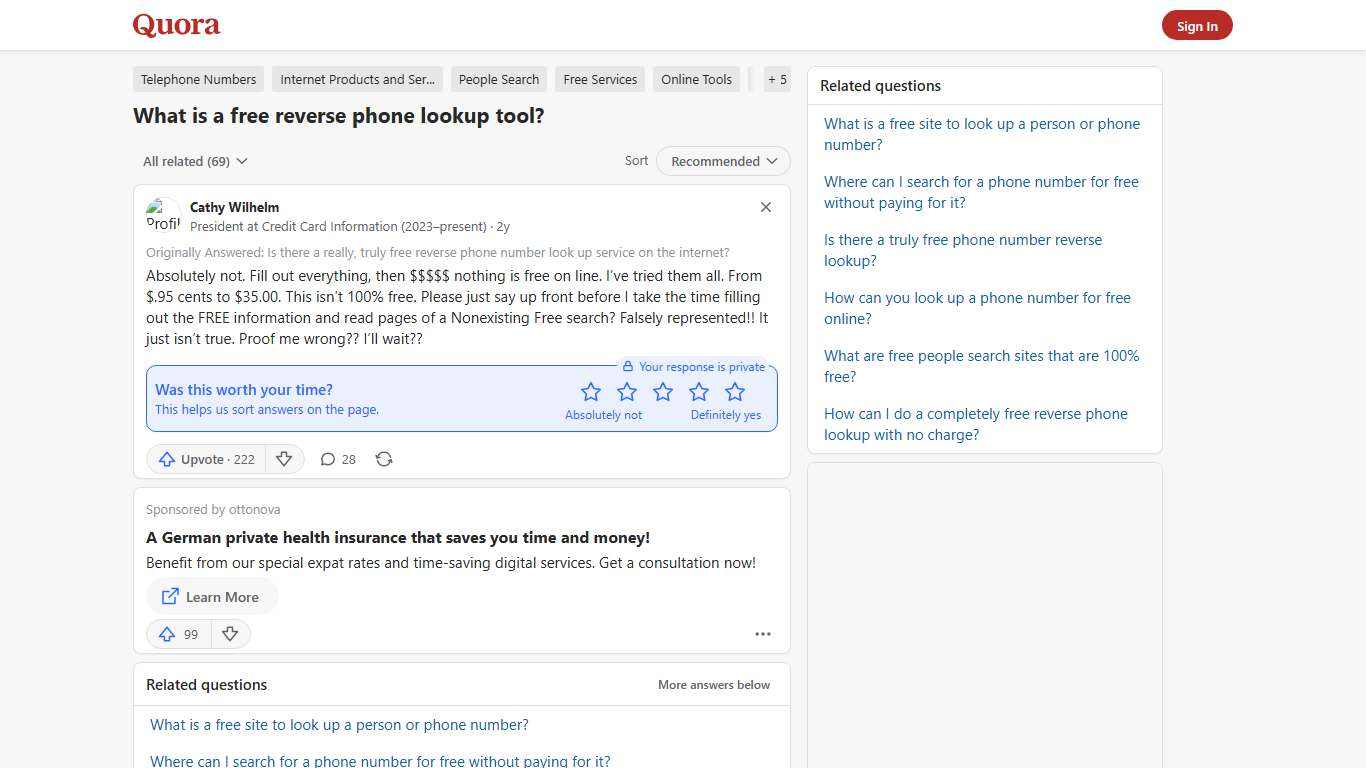
Task: Select the second star rating
Action: click(626, 391)
